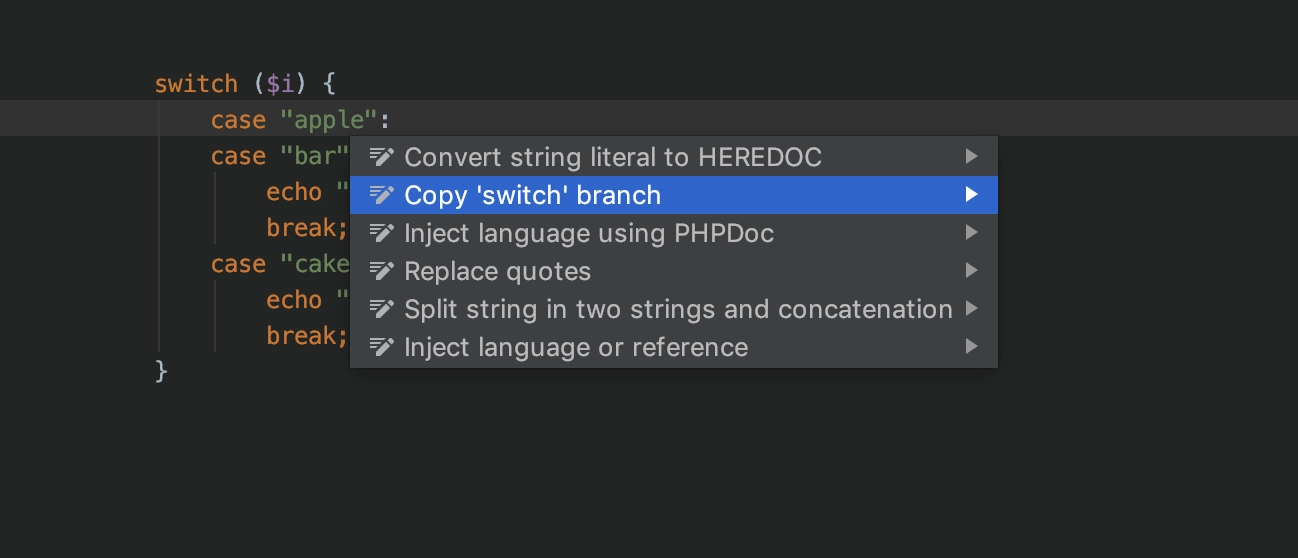Image resolution: width=1298 pixels, height=558 pixels.
Task: Click the intention icon beside Inject language using PHPDoc
Action: click(x=381, y=233)
